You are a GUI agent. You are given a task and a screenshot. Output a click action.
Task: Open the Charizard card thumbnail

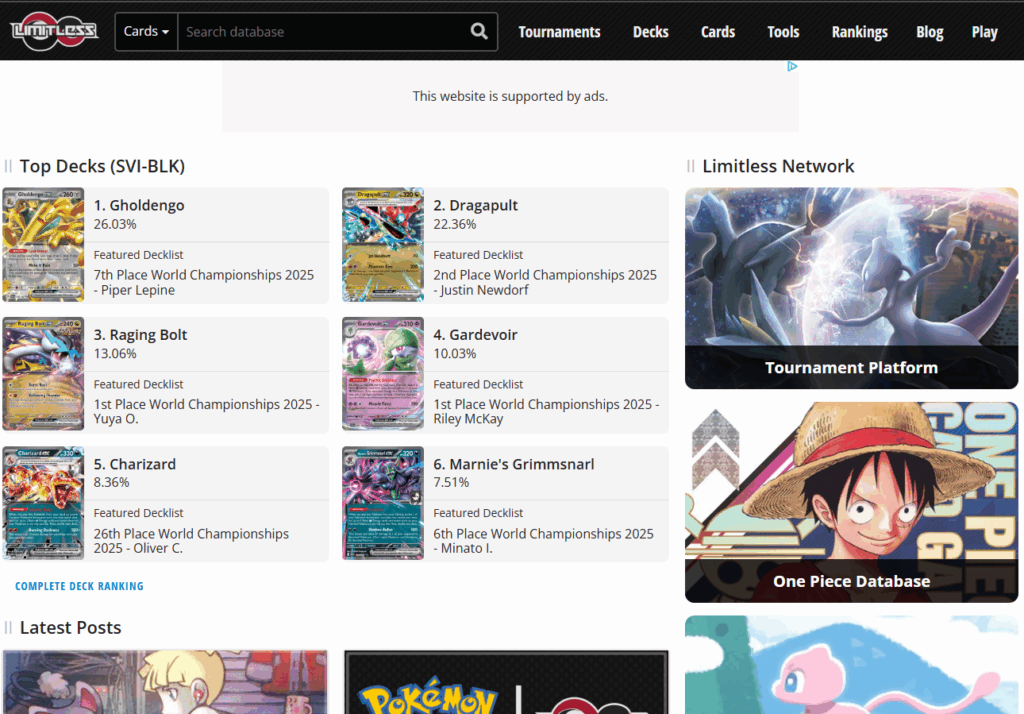[x=43, y=503]
